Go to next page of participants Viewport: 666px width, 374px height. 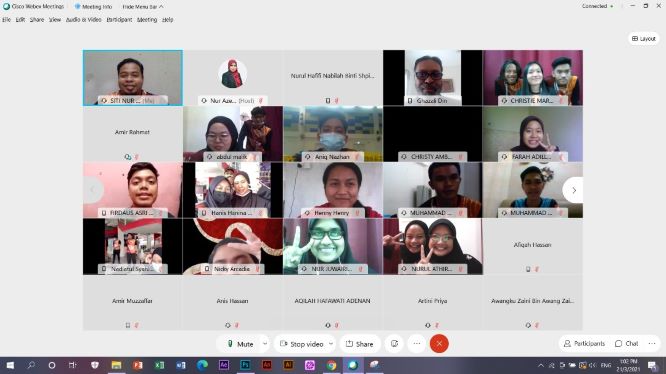[574, 190]
